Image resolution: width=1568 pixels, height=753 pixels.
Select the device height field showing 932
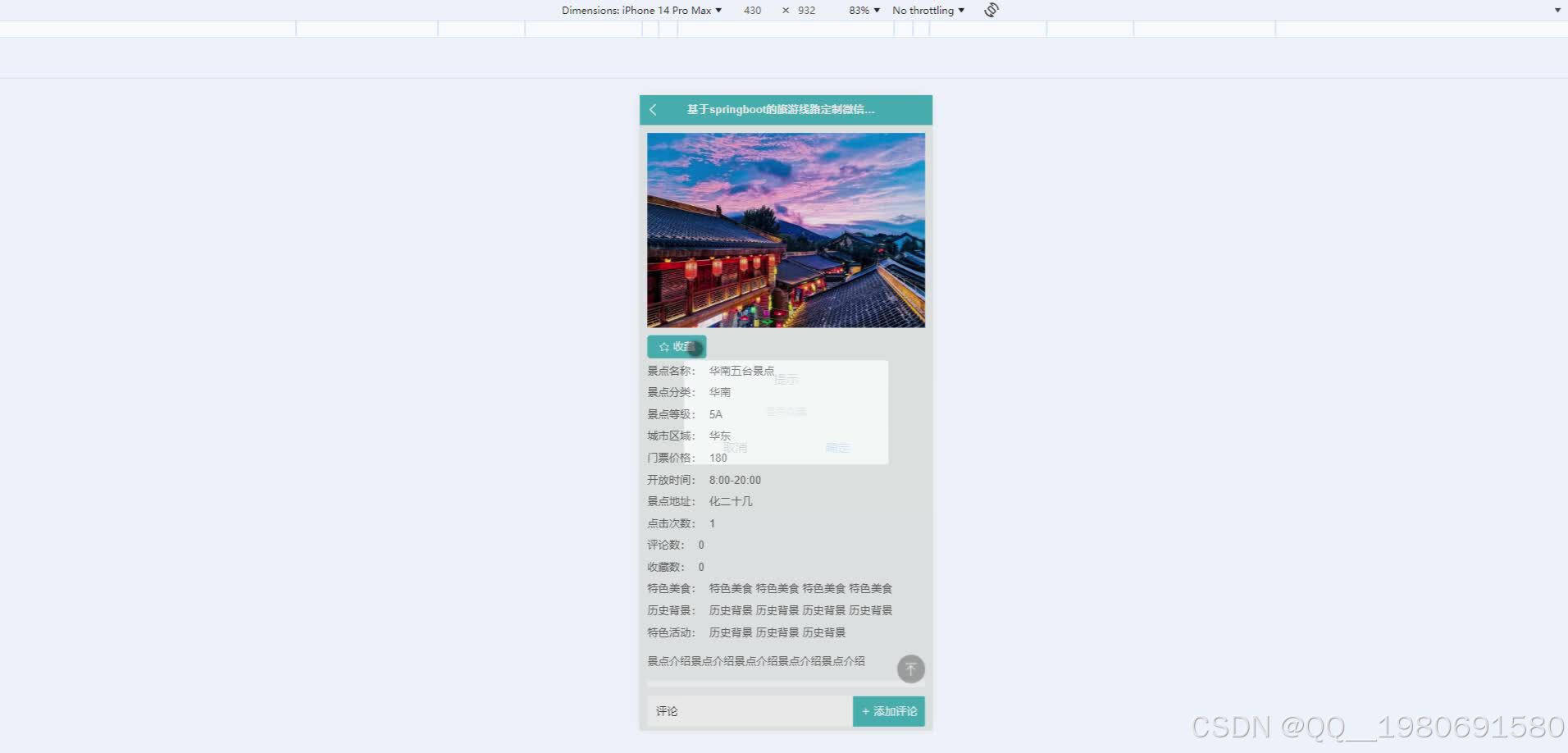(x=806, y=10)
